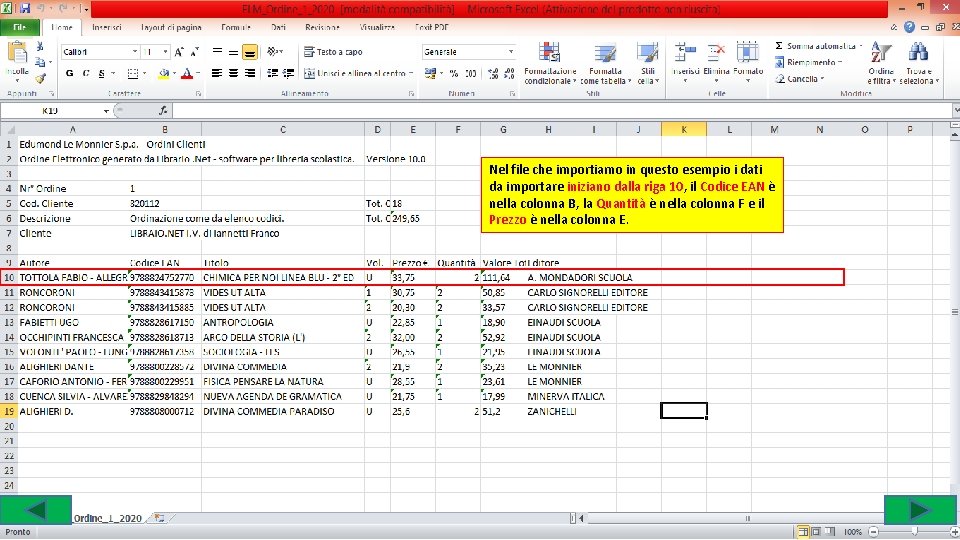Click the Cut scissors icon
The width and height of the screenshot is (960, 540).
click(40, 47)
